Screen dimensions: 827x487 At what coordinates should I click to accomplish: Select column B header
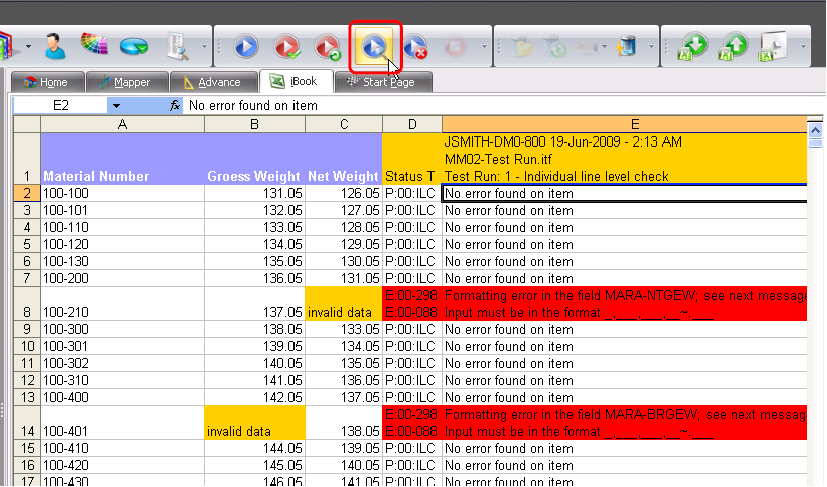pos(255,124)
